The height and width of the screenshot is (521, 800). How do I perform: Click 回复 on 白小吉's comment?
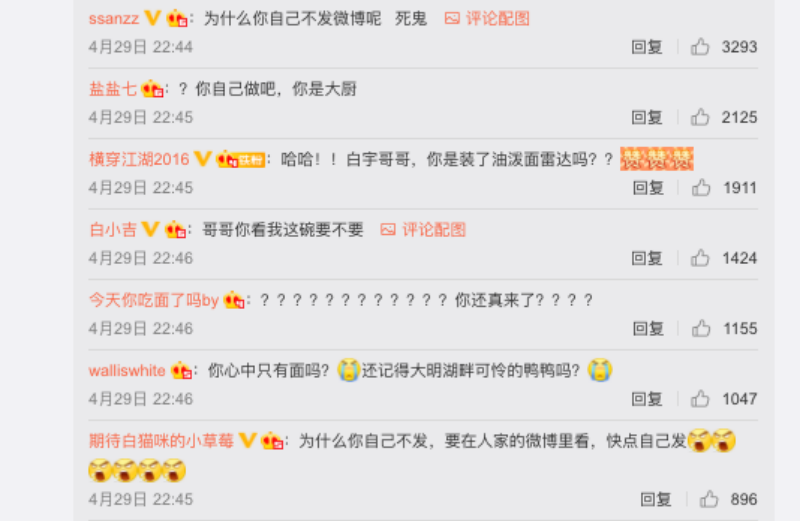pyautogui.click(x=647, y=258)
